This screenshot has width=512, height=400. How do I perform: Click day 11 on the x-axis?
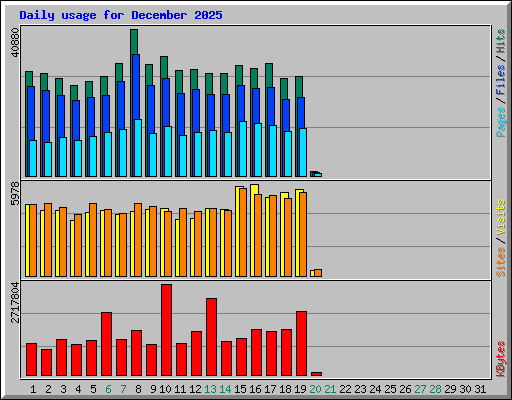tap(180, 389)
